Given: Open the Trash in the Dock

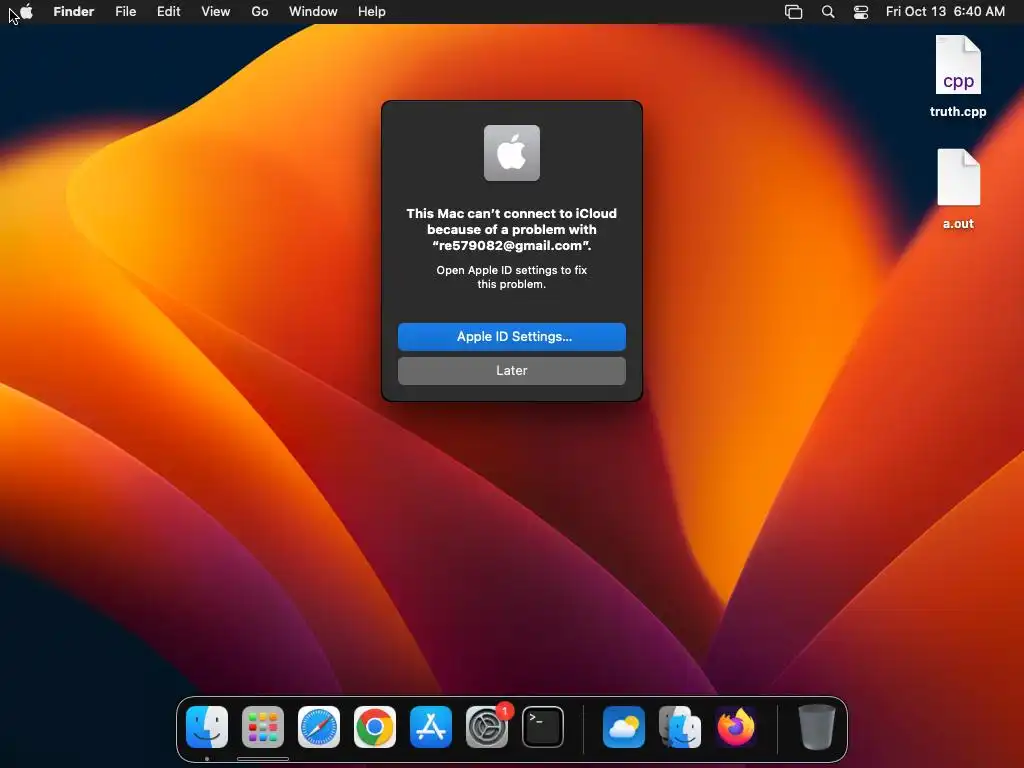Looking at the screenshot, I should (x=816, y=727).
